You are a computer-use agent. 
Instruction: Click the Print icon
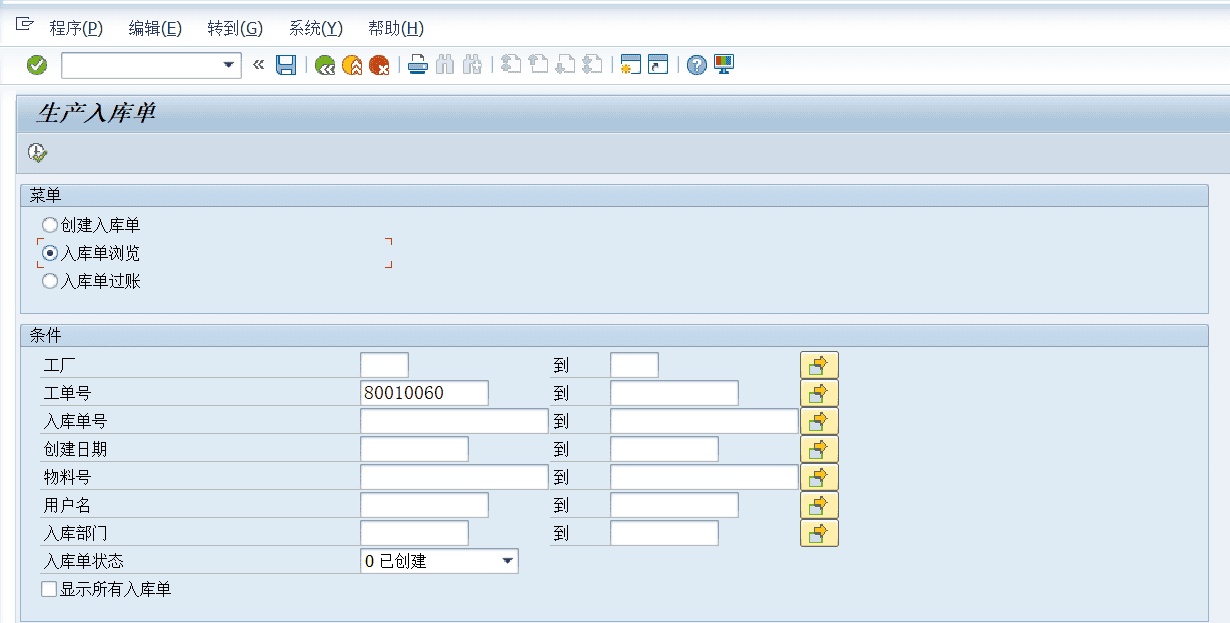[x=417, y=64]
